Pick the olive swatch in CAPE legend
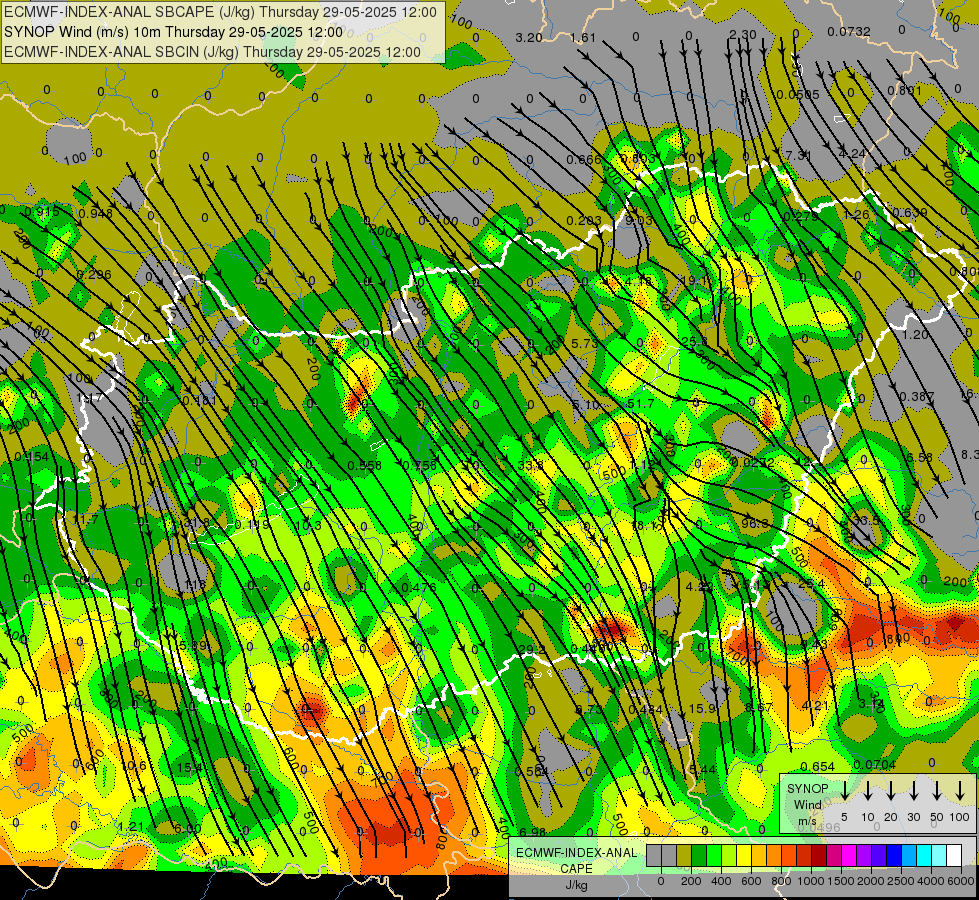The height and width of the screenshot is (900, 979). [684, 855]
